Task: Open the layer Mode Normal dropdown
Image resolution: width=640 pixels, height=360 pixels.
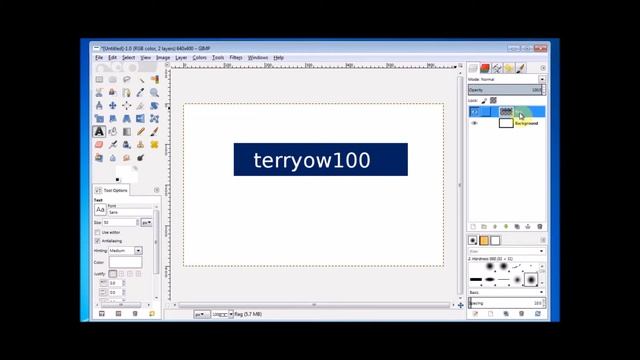Action: (x=506, y=79)
